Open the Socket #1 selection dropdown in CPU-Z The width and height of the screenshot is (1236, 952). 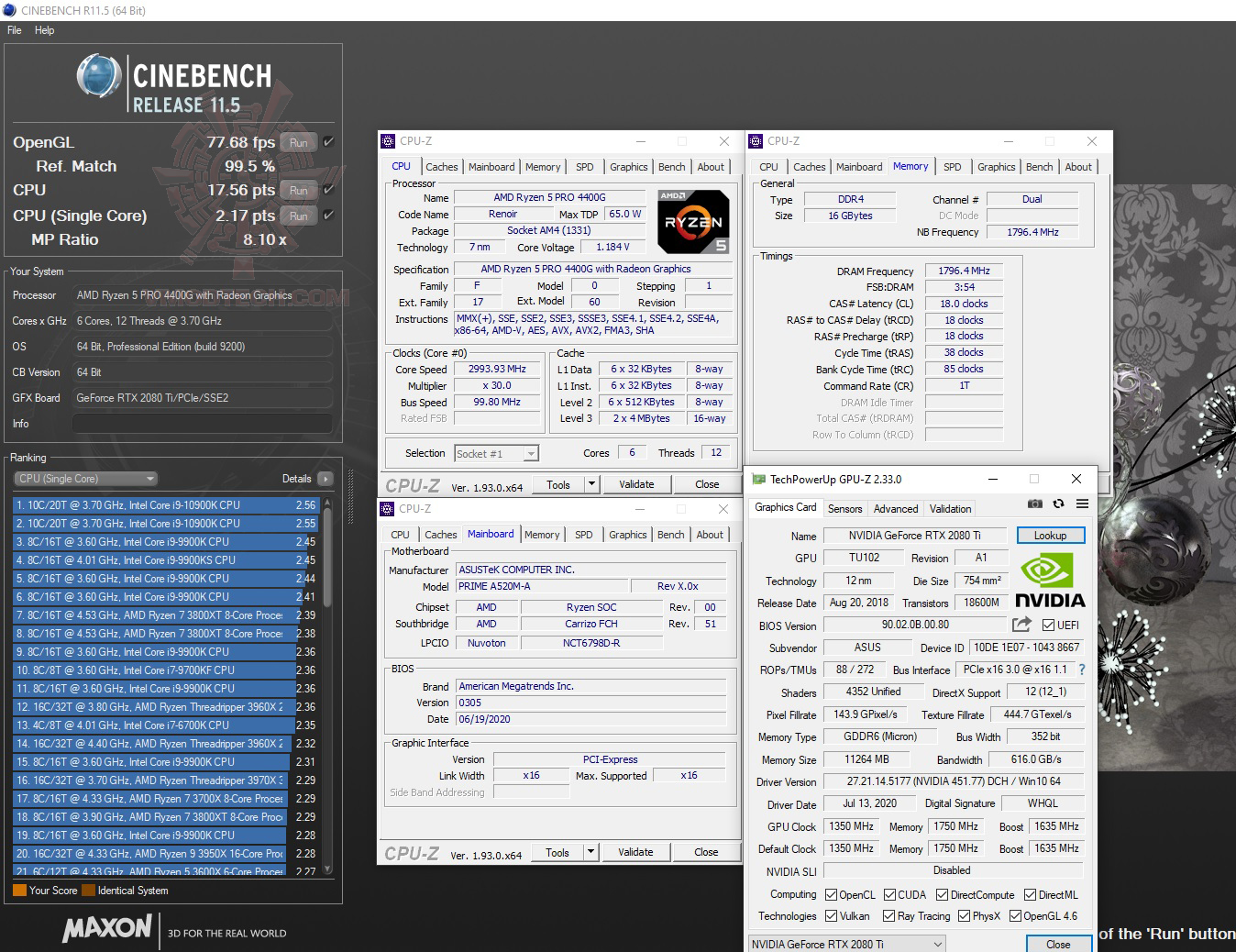pyautogui.click(x=531, y=453)
